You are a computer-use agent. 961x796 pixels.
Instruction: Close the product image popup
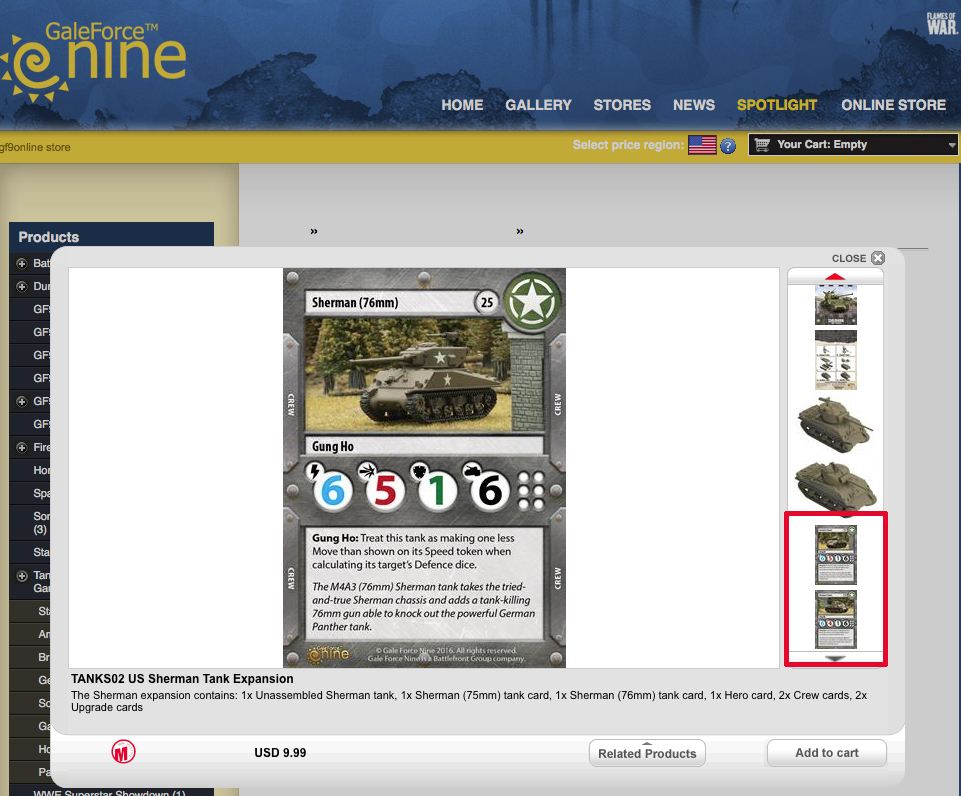pyautogui.click(x=877, y=258)
